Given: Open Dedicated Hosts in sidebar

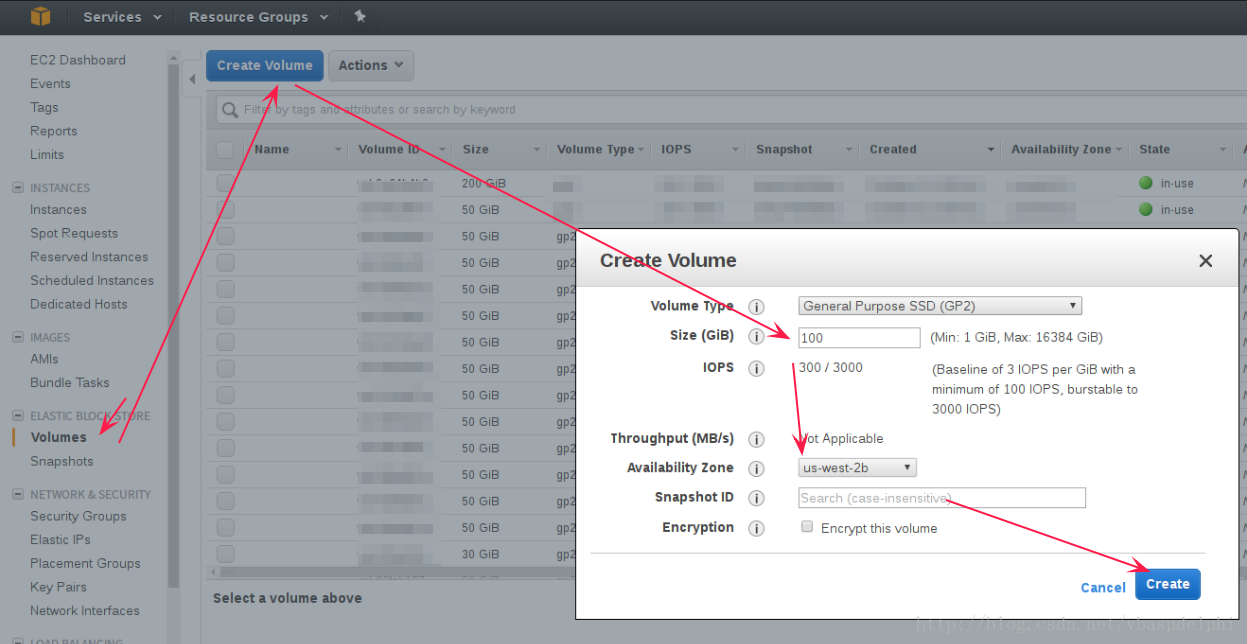Looking at the screenshot, I should (79, 304).
